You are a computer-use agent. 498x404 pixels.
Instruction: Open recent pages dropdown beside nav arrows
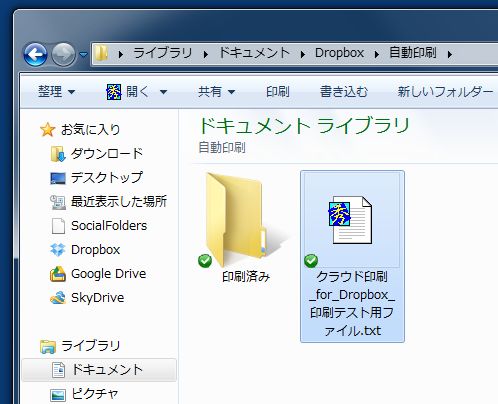pos(84,54)
